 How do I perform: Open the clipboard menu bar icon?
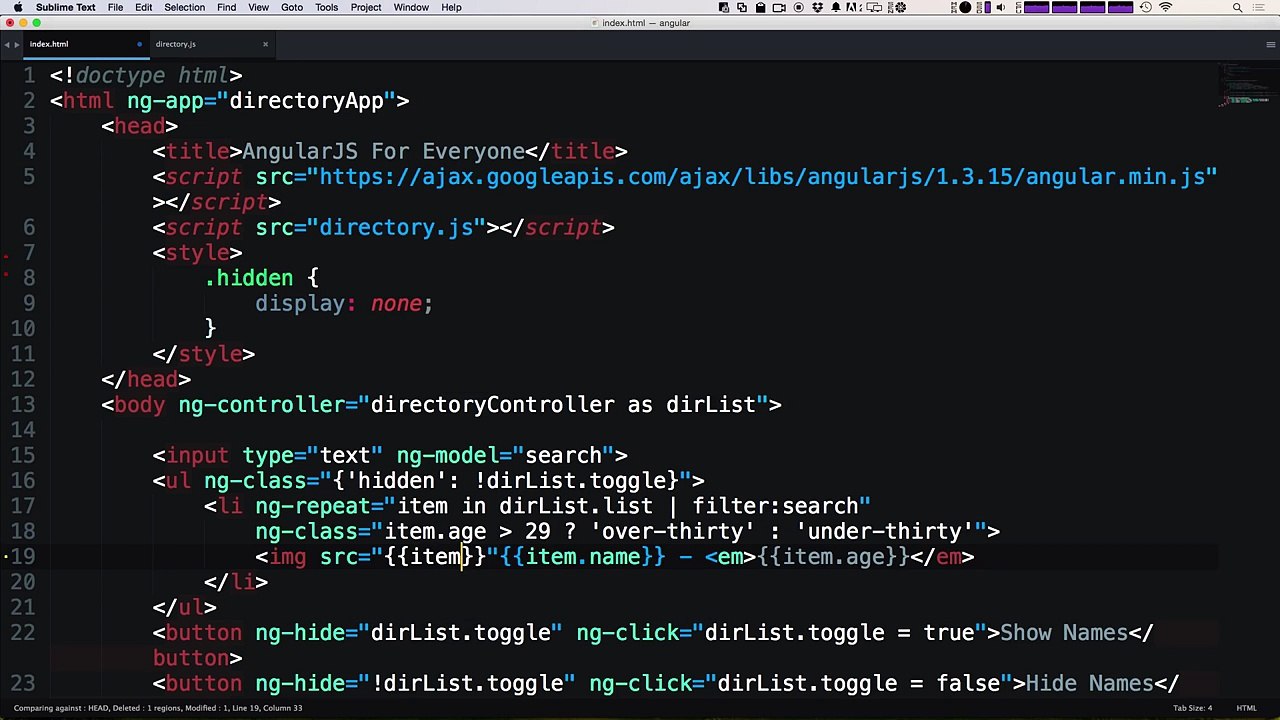pyautogui.click(x=761, y=7)
